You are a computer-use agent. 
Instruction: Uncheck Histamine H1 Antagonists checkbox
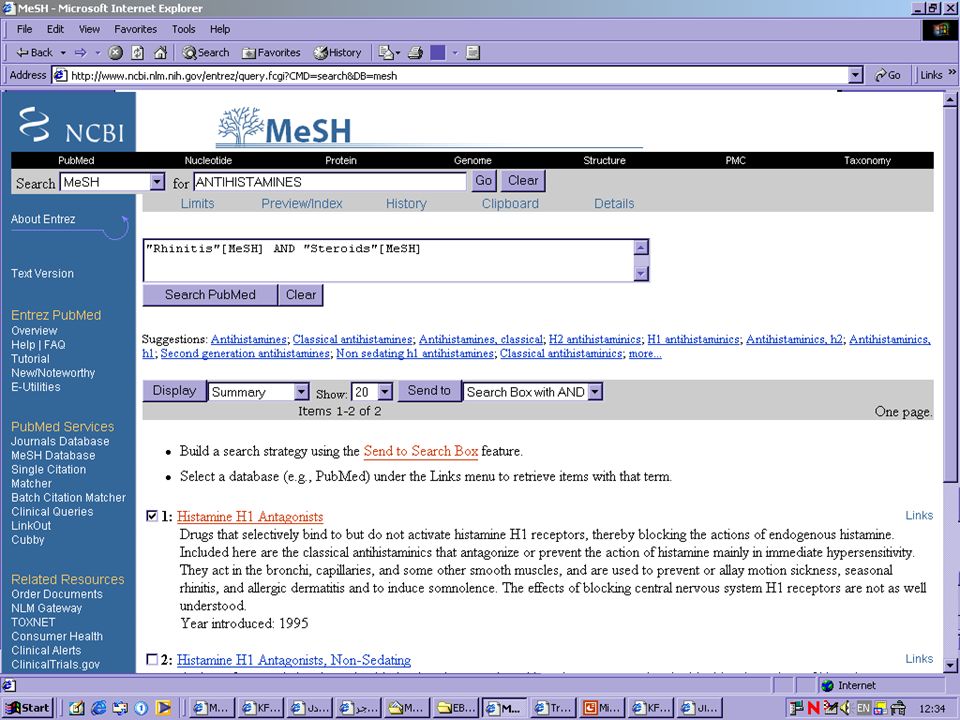pyautogui.click(x=152, y=516)
